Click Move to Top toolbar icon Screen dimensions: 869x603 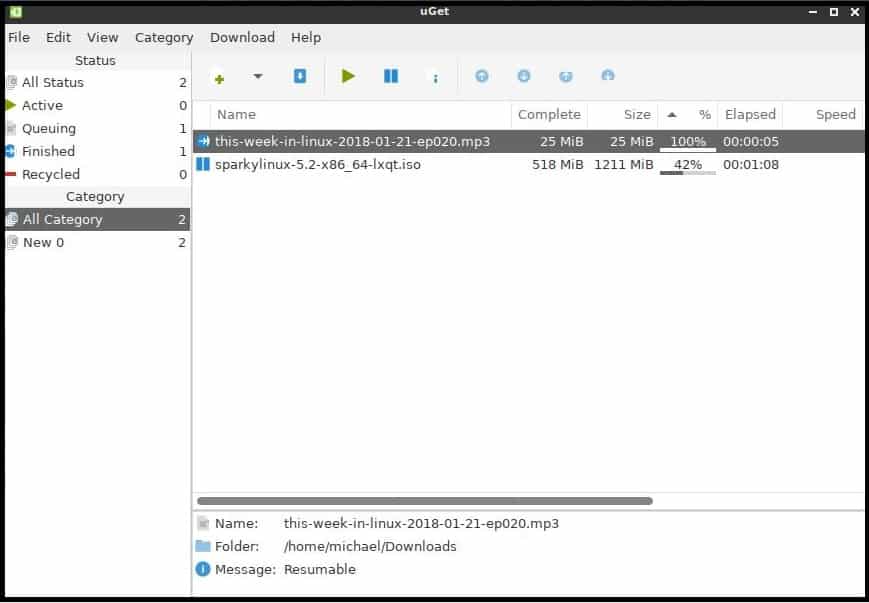(x=565, y=76)
